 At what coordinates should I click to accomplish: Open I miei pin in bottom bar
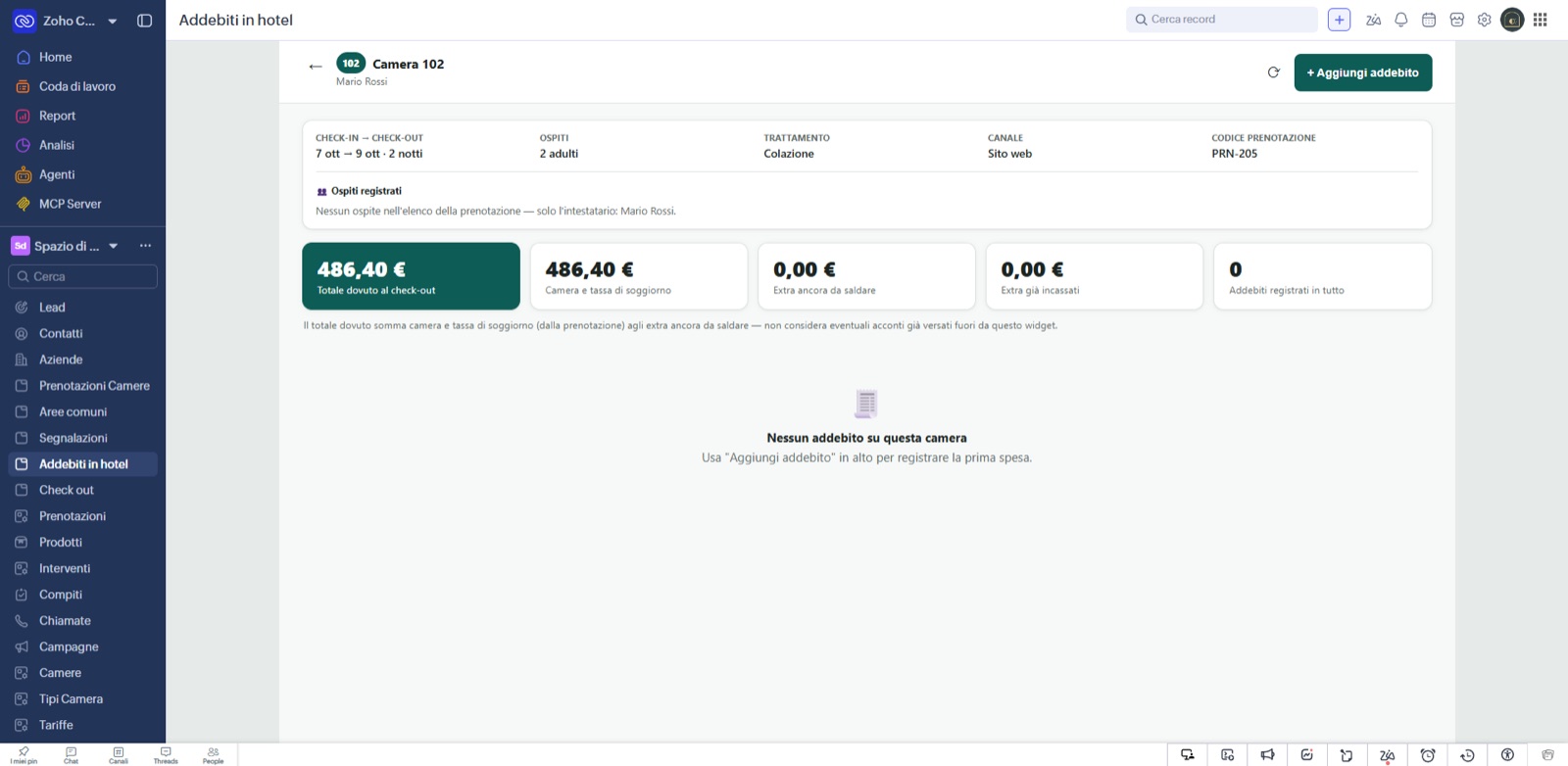(x=24, y=755)
